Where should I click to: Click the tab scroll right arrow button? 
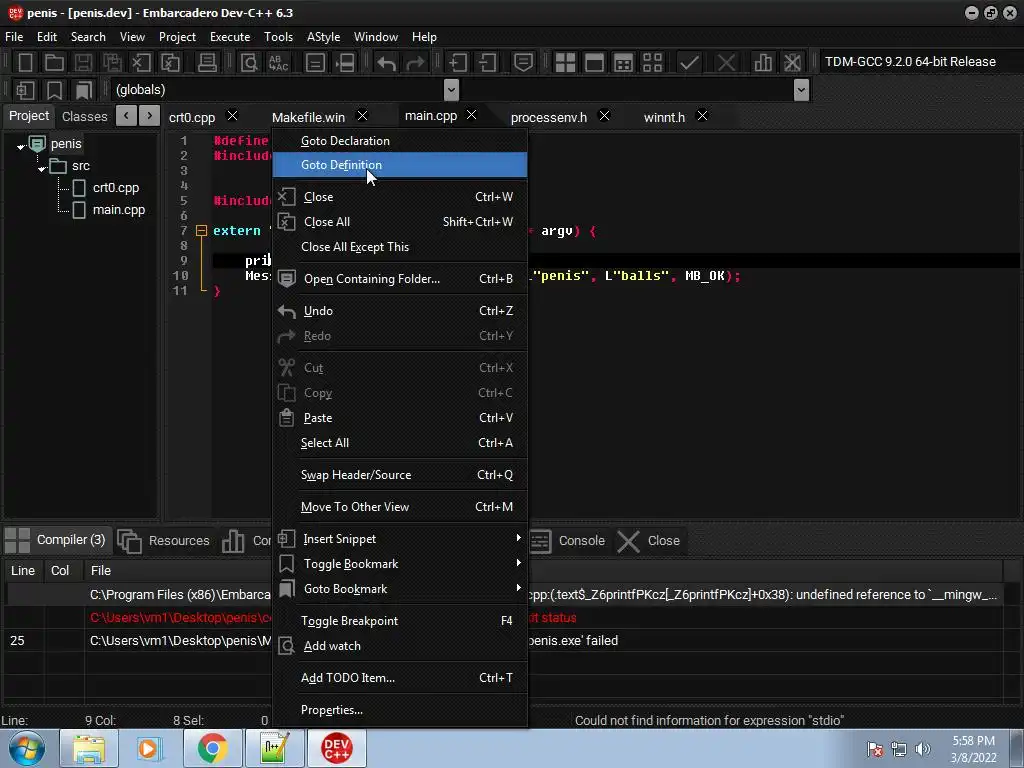coord(150,116)
